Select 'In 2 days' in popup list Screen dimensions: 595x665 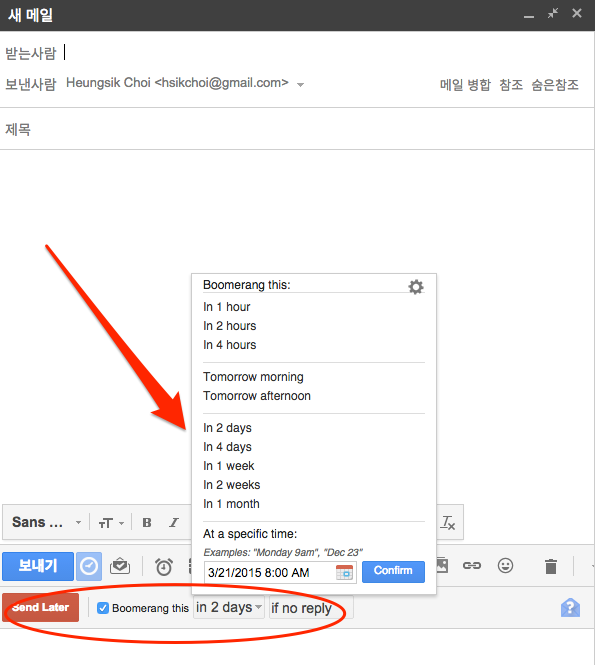coord(227,428)
